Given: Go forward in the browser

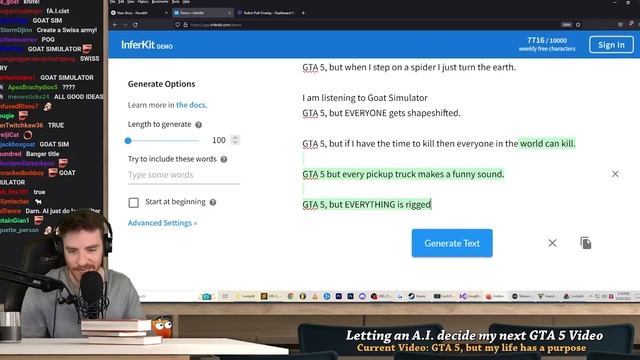Looking at the screenshot, I should (125, 25).
